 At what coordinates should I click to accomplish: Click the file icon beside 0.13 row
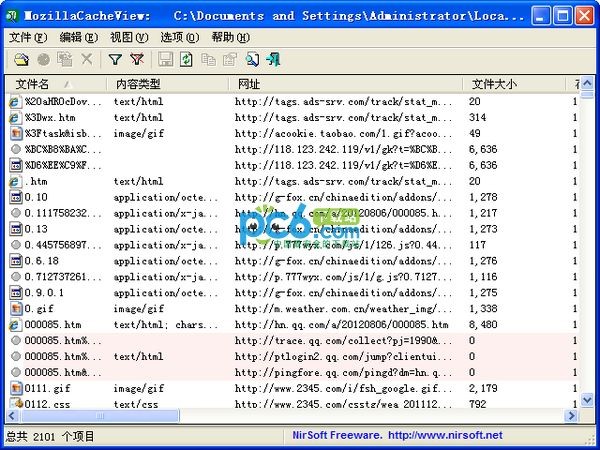pos(16,229)
